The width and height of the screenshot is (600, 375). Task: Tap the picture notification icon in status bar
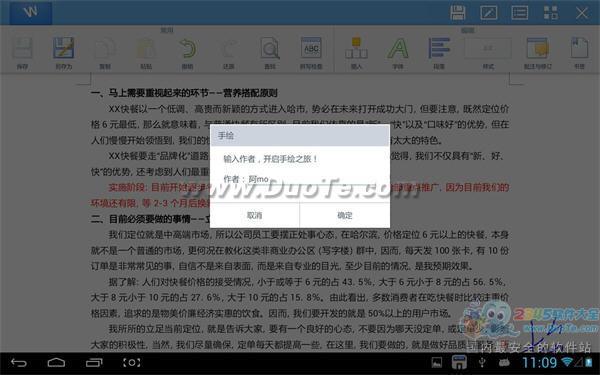pos(437,362)
